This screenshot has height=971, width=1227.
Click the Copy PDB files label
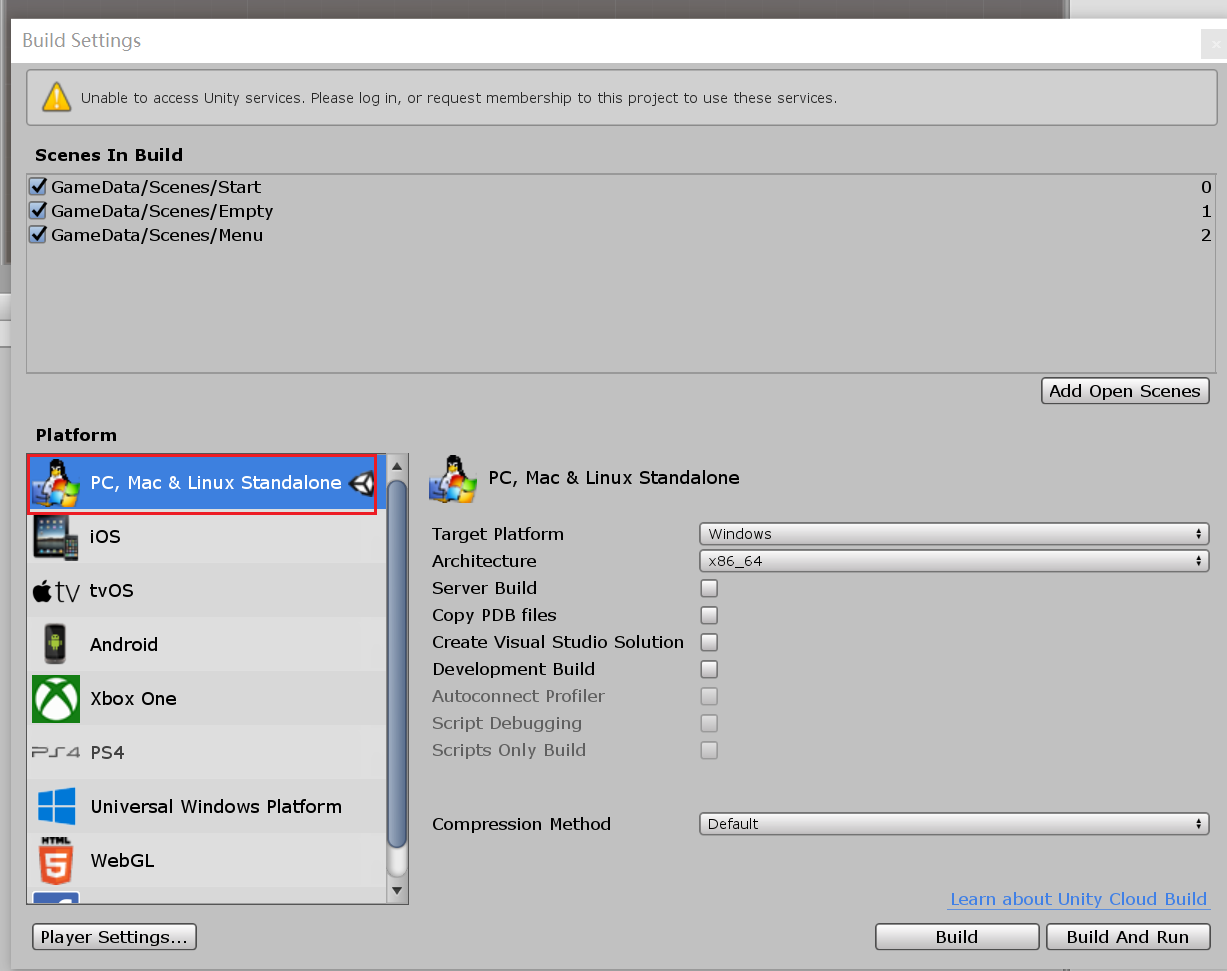coord(494,615)
